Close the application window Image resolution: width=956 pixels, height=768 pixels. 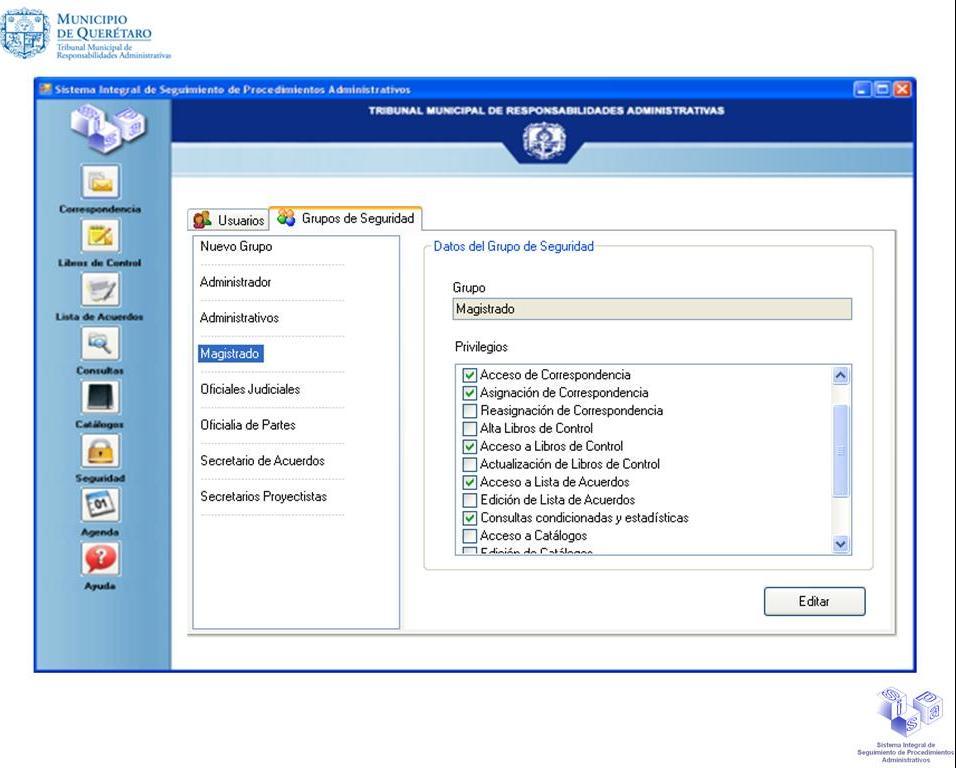pos(902,90)
